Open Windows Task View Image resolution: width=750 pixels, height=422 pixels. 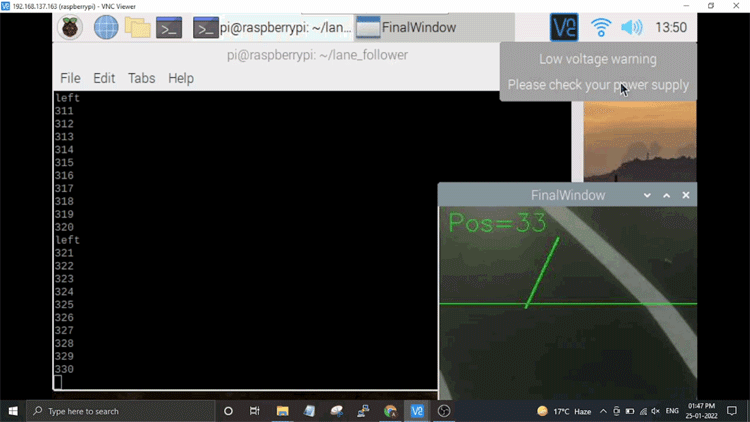tap(255, 411)
